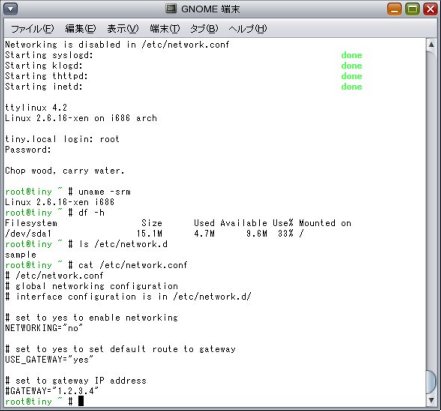Open the タブ(B) menu

click(204, 29)
